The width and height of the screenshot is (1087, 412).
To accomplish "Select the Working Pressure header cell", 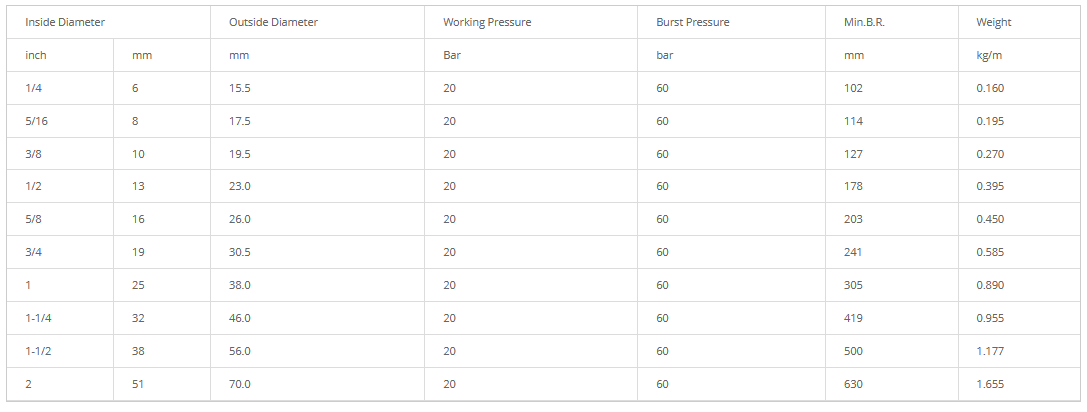I will [x=487, y=22].
